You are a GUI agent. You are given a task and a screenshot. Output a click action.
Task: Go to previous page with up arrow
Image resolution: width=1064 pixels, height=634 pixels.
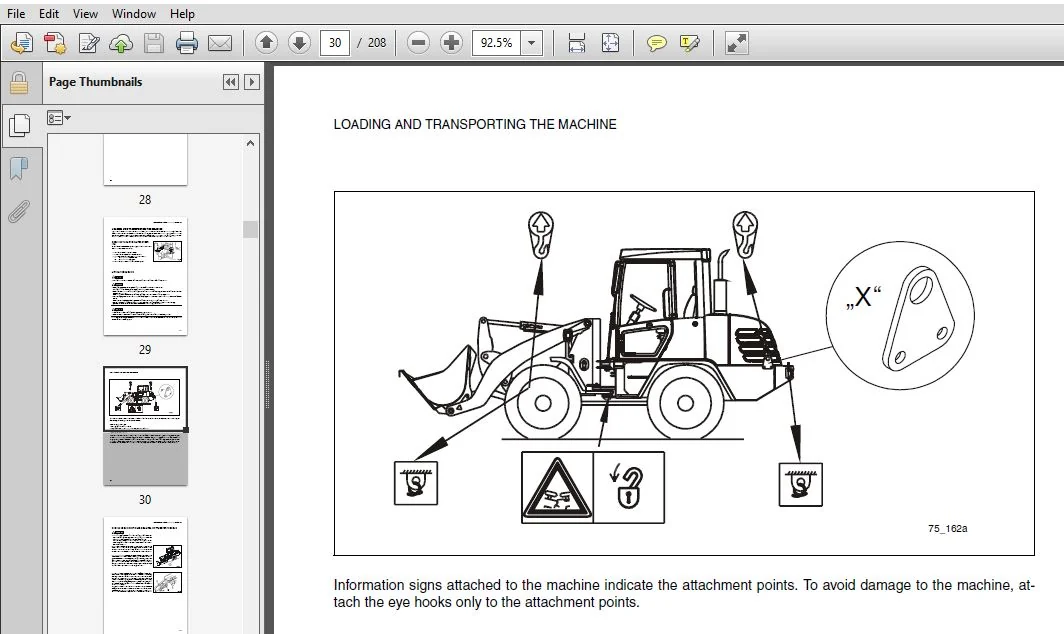pos(266,43)
